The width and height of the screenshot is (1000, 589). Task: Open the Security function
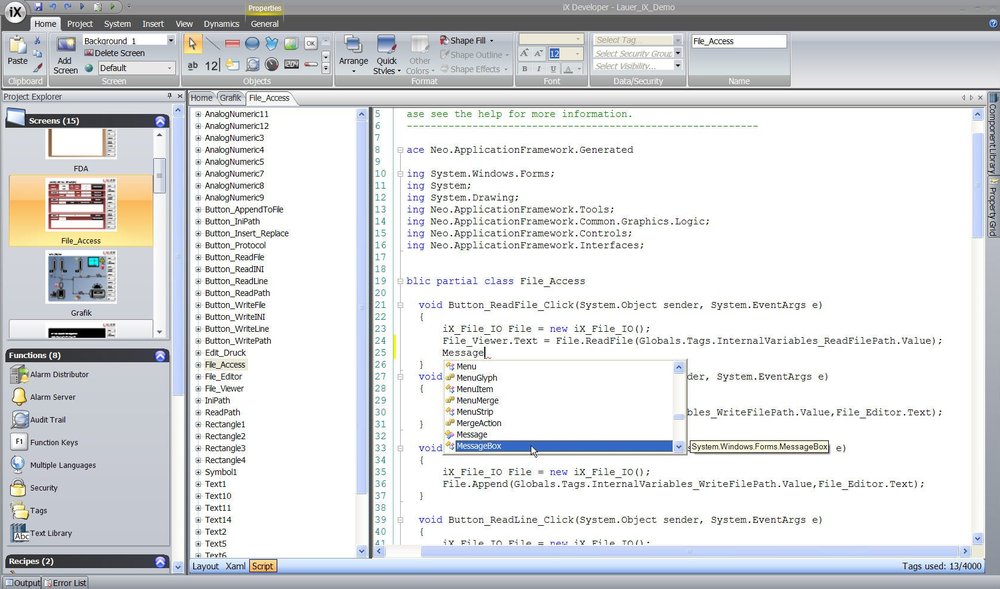tap(43, 488)
